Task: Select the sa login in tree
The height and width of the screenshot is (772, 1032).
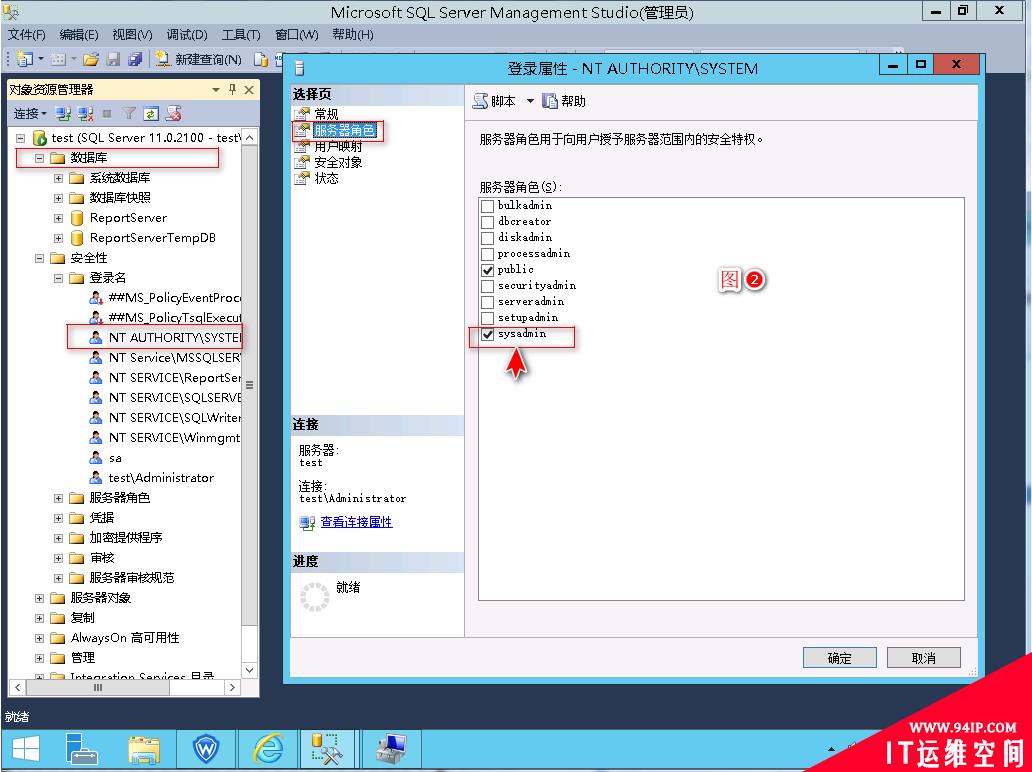Action: (115, 458)
